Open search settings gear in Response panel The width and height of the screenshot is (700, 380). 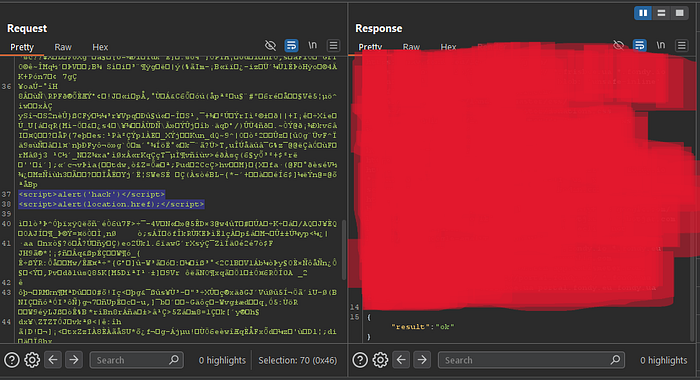(x=380, y=360)
